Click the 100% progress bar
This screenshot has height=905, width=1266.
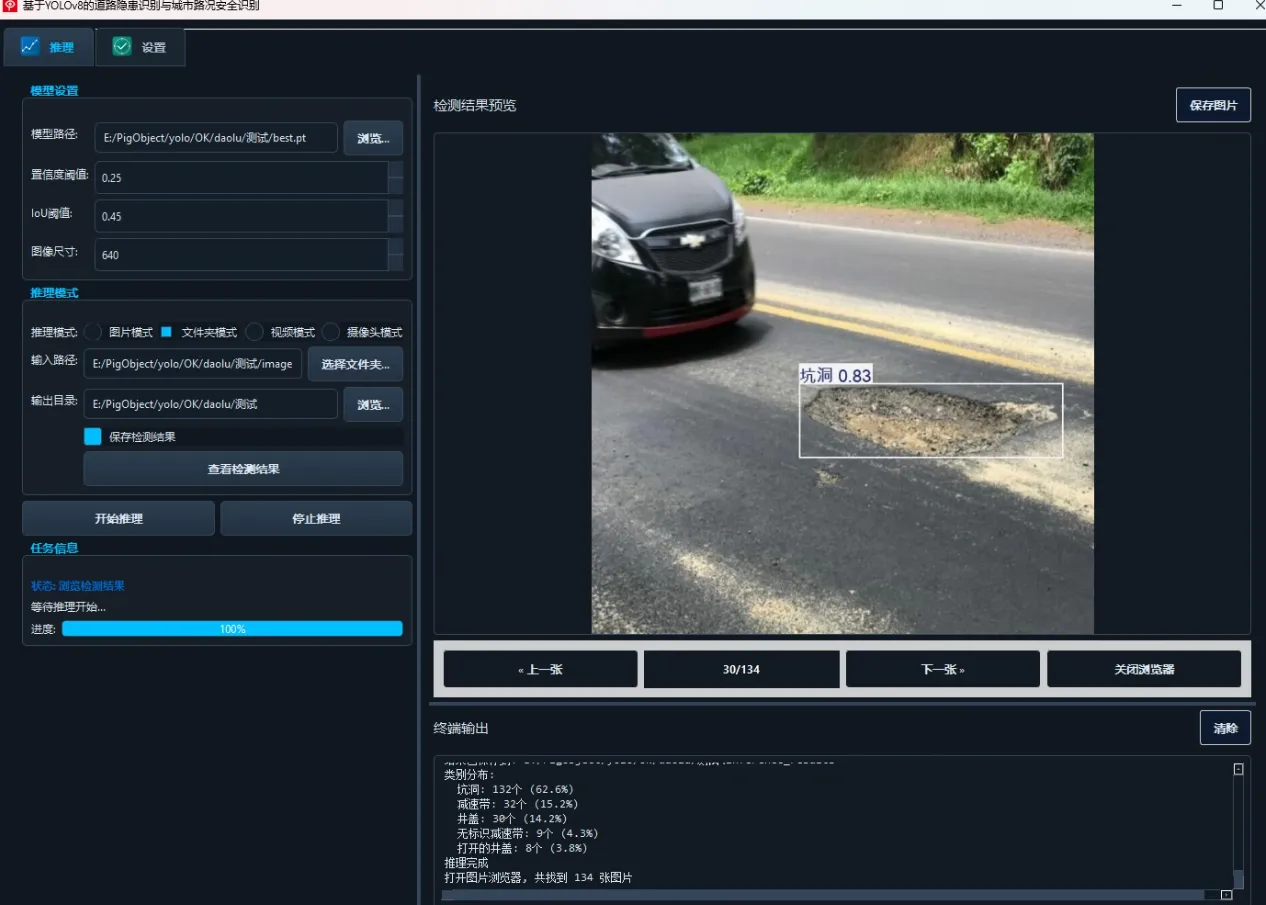[x=232, y=629]
